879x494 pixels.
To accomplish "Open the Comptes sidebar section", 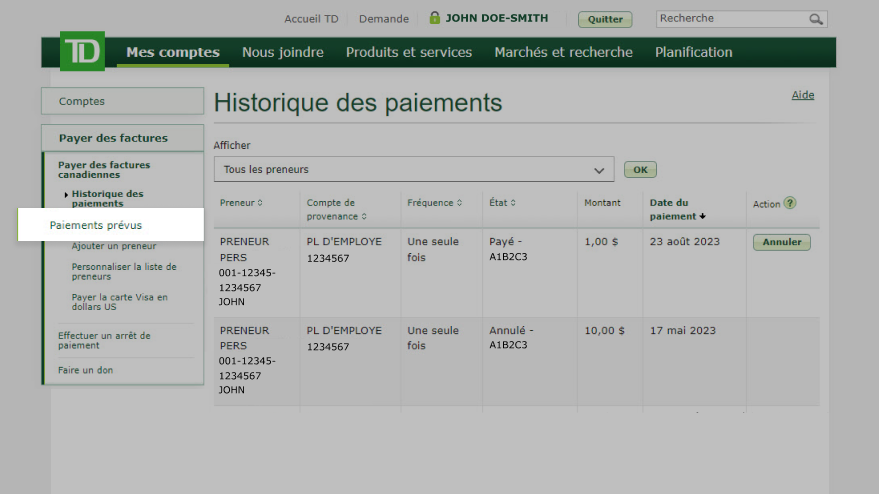I will pos(122,101).
